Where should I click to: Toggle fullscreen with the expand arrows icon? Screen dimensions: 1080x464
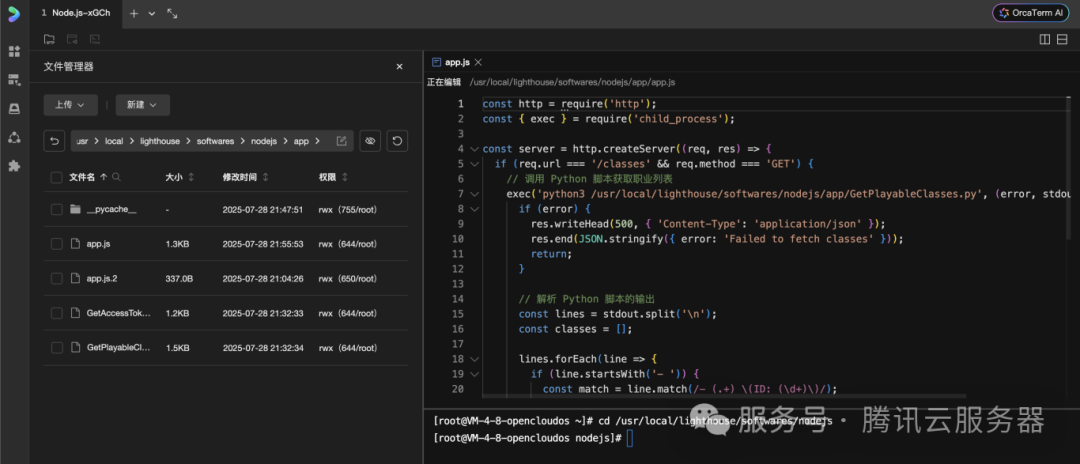[172, 13]
